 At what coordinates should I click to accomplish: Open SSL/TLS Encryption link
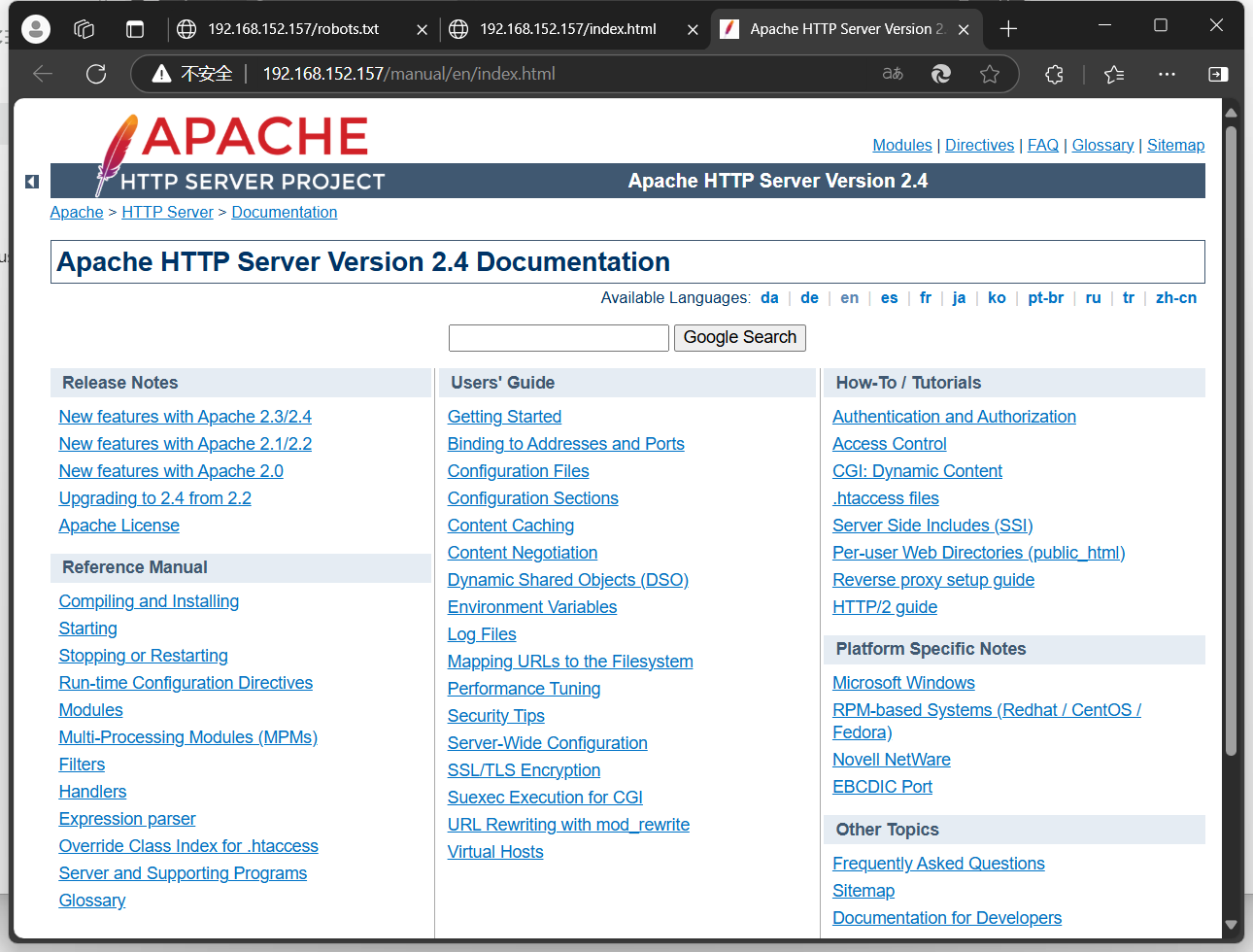(x=524, y=770)
